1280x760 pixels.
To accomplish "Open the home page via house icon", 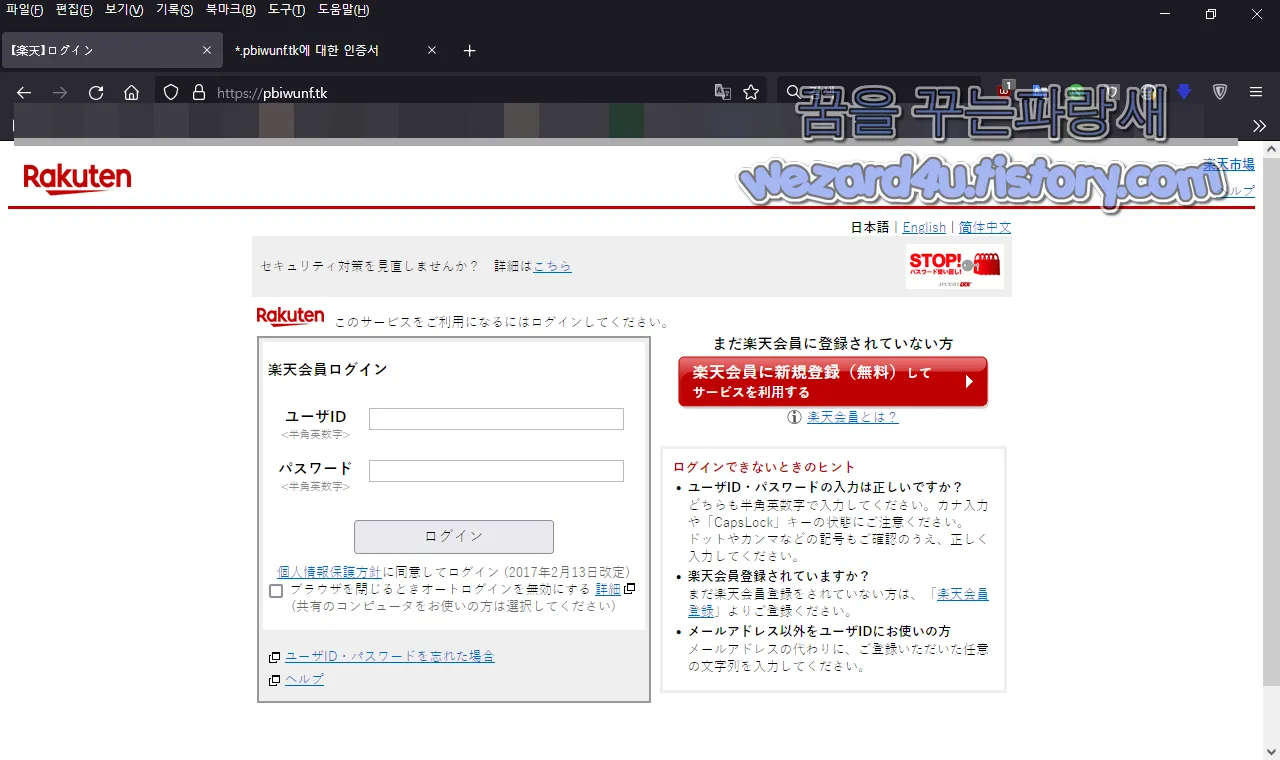I will (x=131, y=92).
